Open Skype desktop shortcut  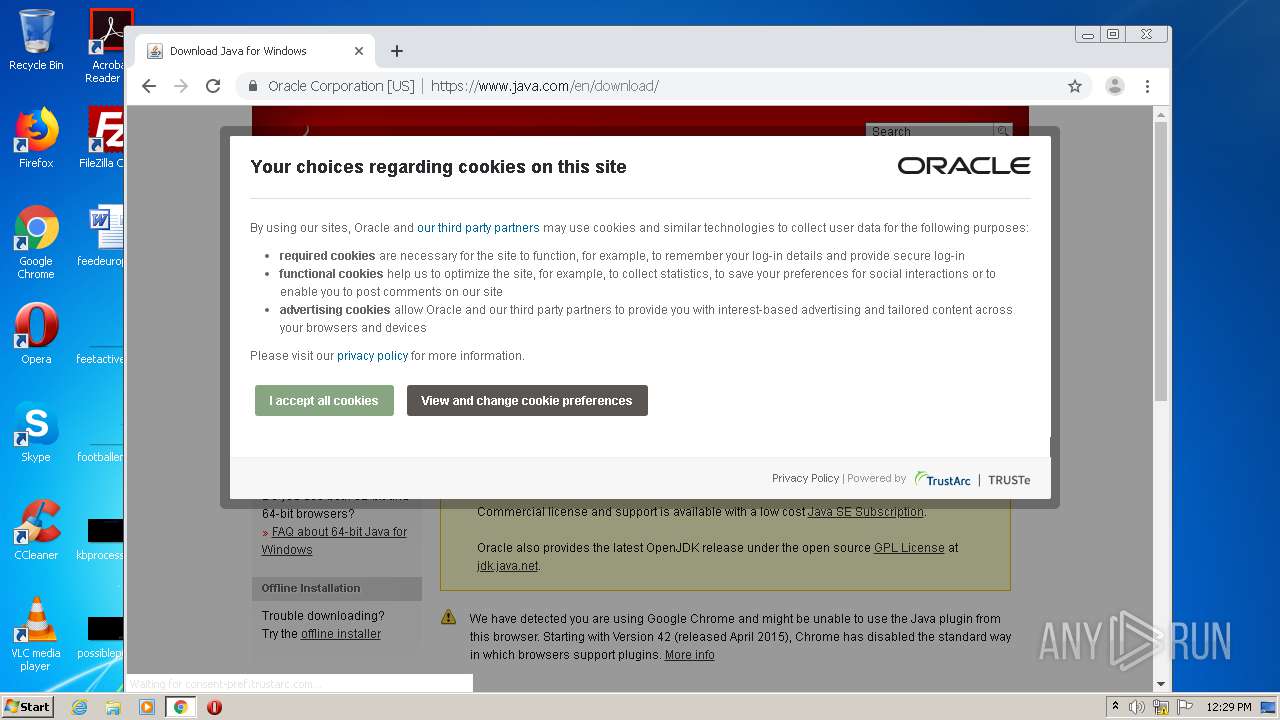click(36, 432)
